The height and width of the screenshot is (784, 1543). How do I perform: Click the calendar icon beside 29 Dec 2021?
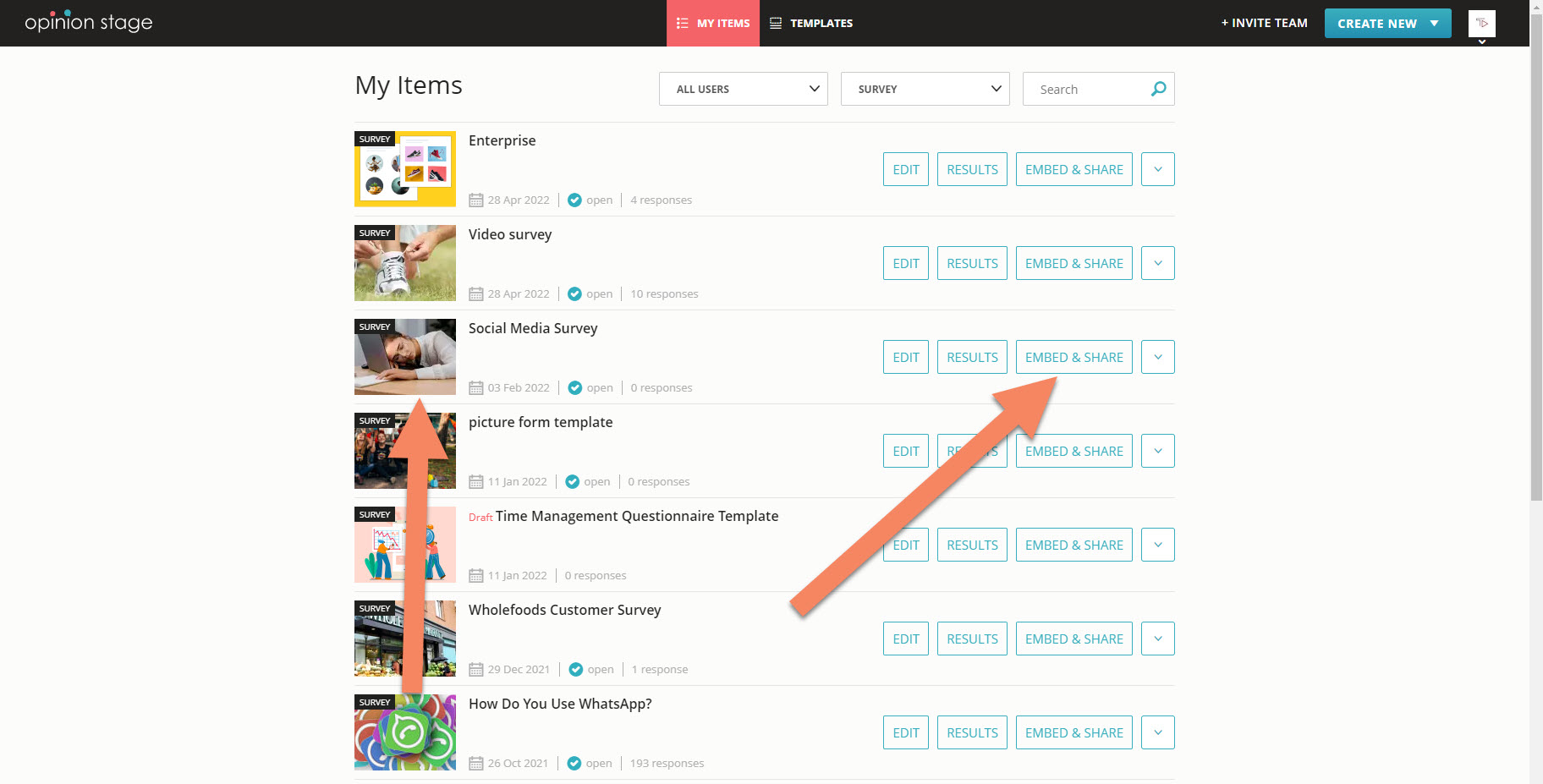tap(475, 670)
